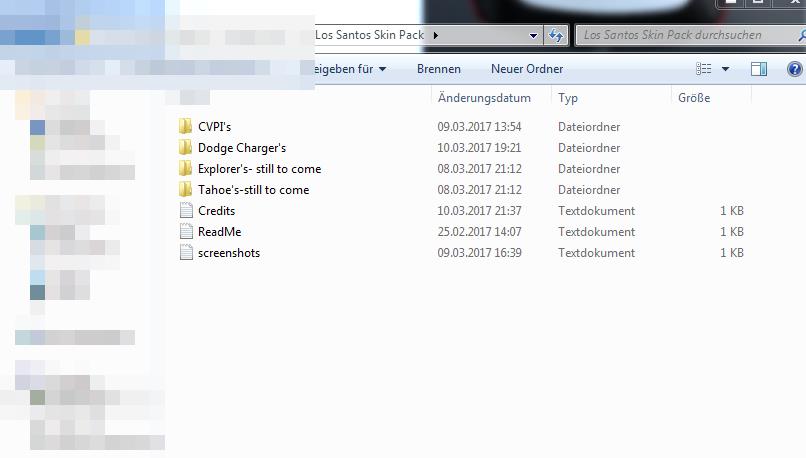806x458 pixels.
Task: Click the date 10.03.2017 19:21
Action: click(479, 148)
